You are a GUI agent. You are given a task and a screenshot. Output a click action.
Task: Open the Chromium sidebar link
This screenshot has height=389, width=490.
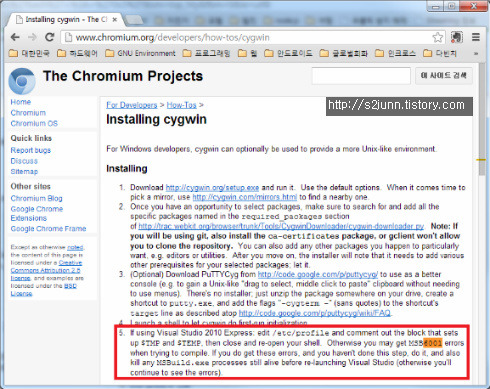click(28, 113)
